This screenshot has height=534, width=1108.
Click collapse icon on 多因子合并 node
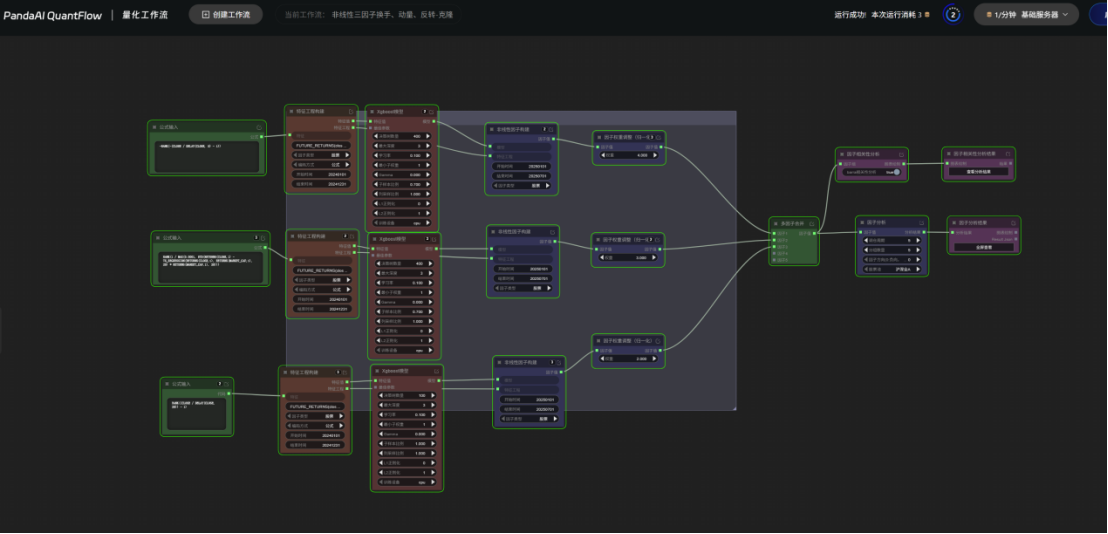pyautogui.click(x=775, y=223)
